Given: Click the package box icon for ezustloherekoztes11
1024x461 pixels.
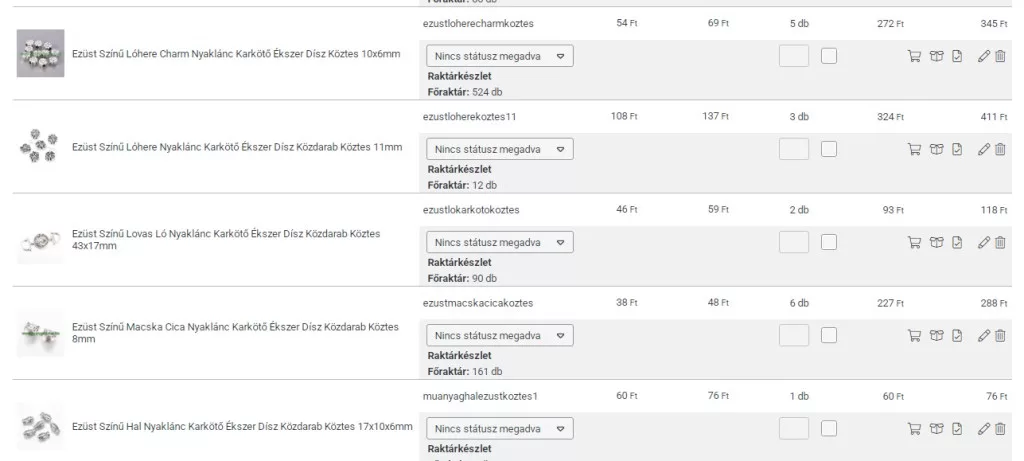Looking at the screenshot, I should [x=936, y=150].
